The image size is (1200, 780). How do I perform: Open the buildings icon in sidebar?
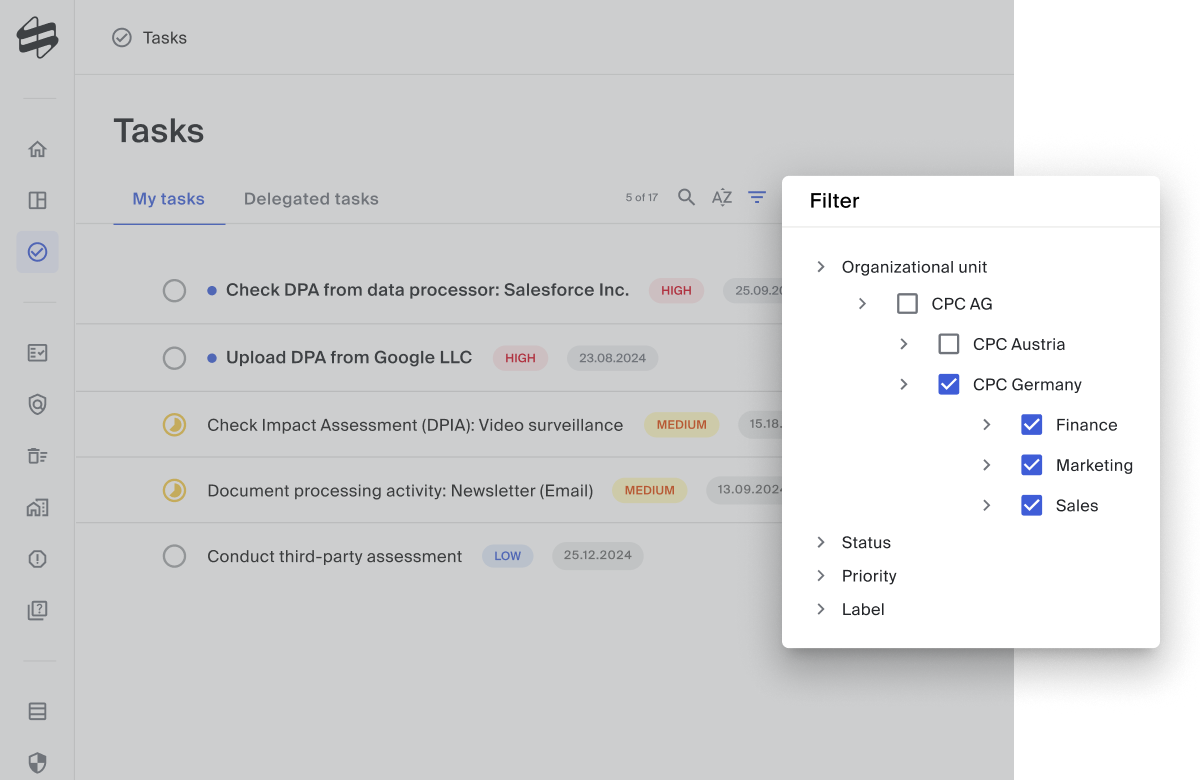pos(37,507)
